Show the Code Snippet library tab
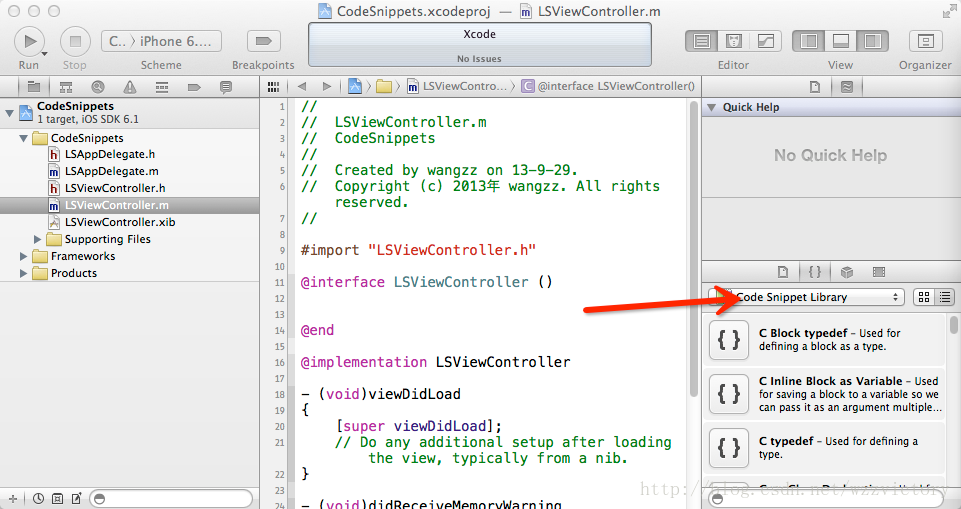Image resolution: width=961 pixels, height=509 pixels. pyautogui.click(x=815, y=271)
